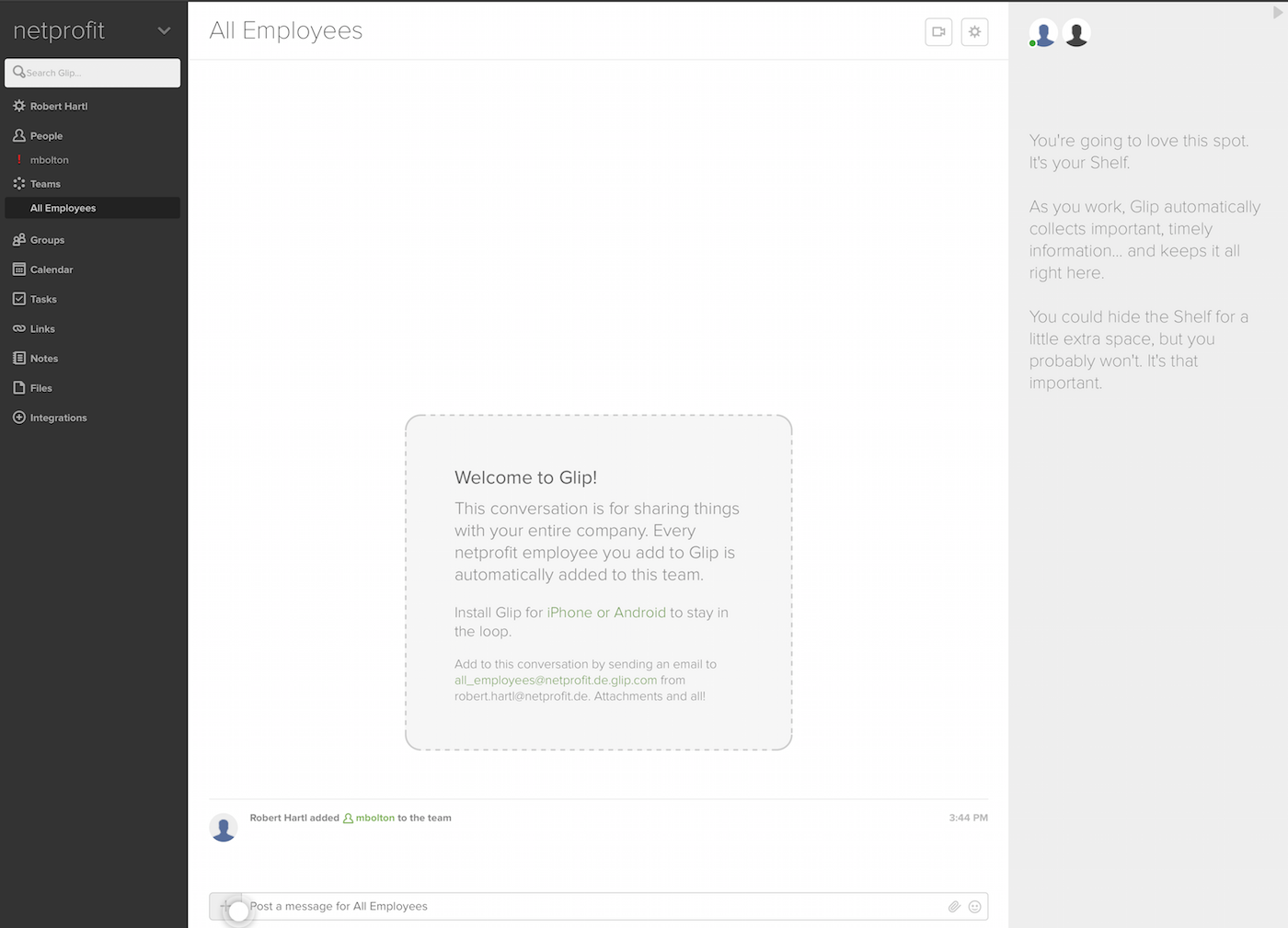Click the 3:44 PM message timestamp
Screen dimensions: 1288x928
coord(969,818)
